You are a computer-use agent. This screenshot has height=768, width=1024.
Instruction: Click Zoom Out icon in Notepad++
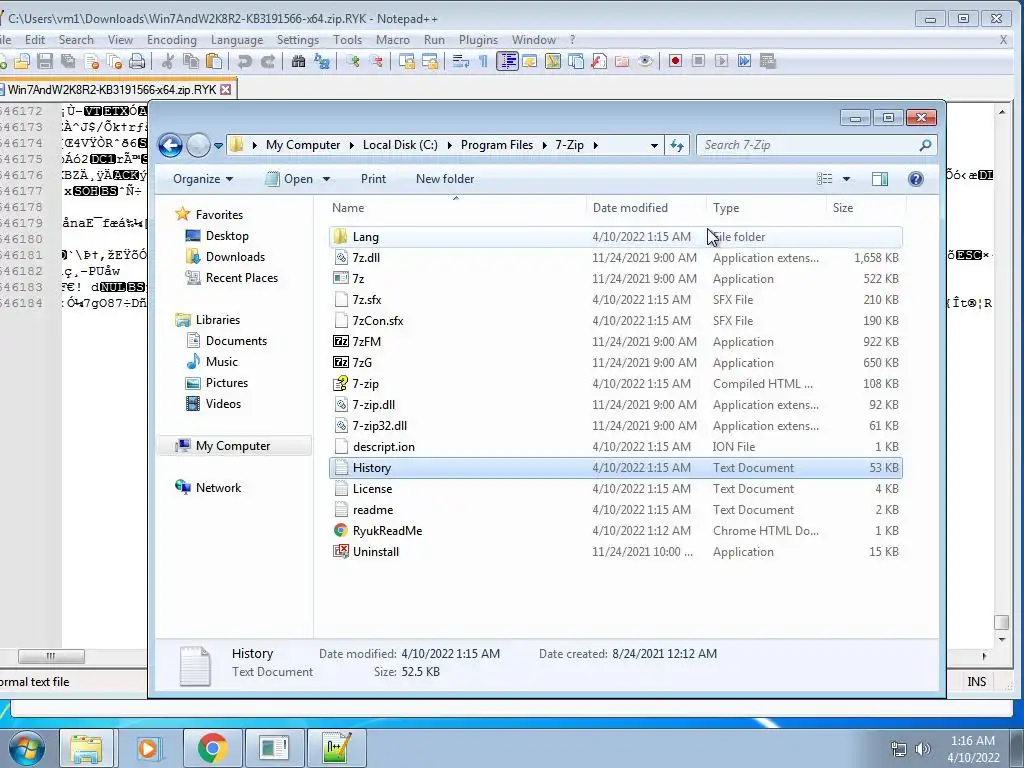point(376,61)
